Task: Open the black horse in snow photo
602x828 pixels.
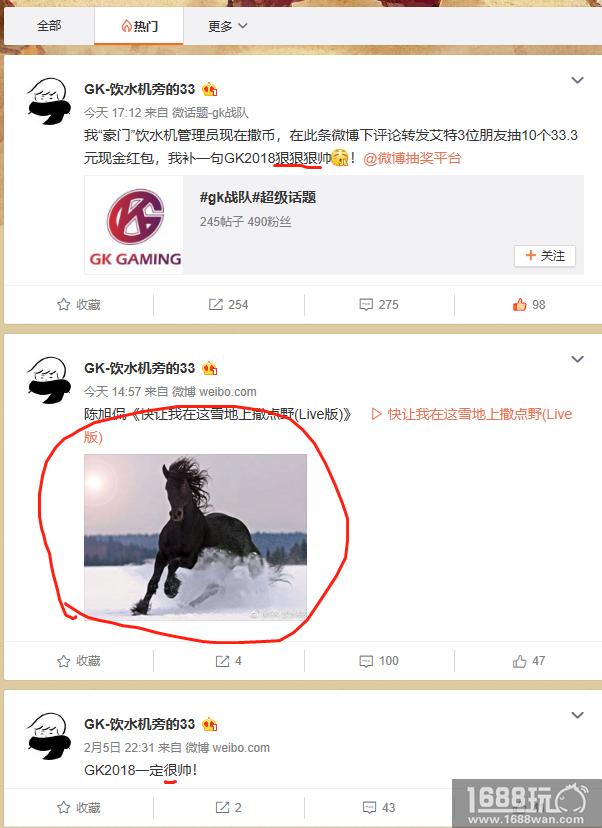Action: [x=195, y=537]
